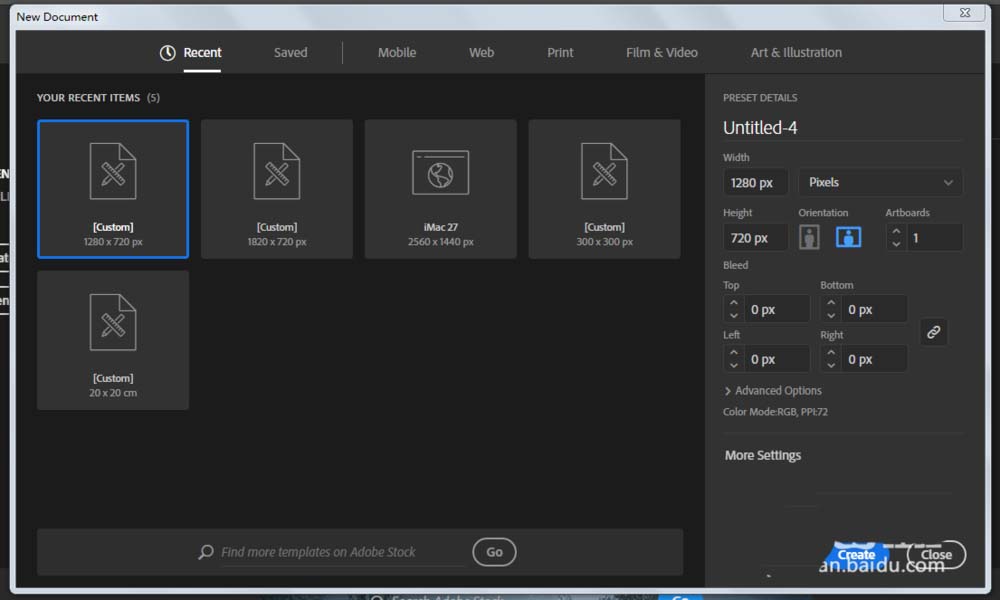Screen dimensions: 1000x600
Task: Open the Film & Video tab
Action: tap(661, 53)
